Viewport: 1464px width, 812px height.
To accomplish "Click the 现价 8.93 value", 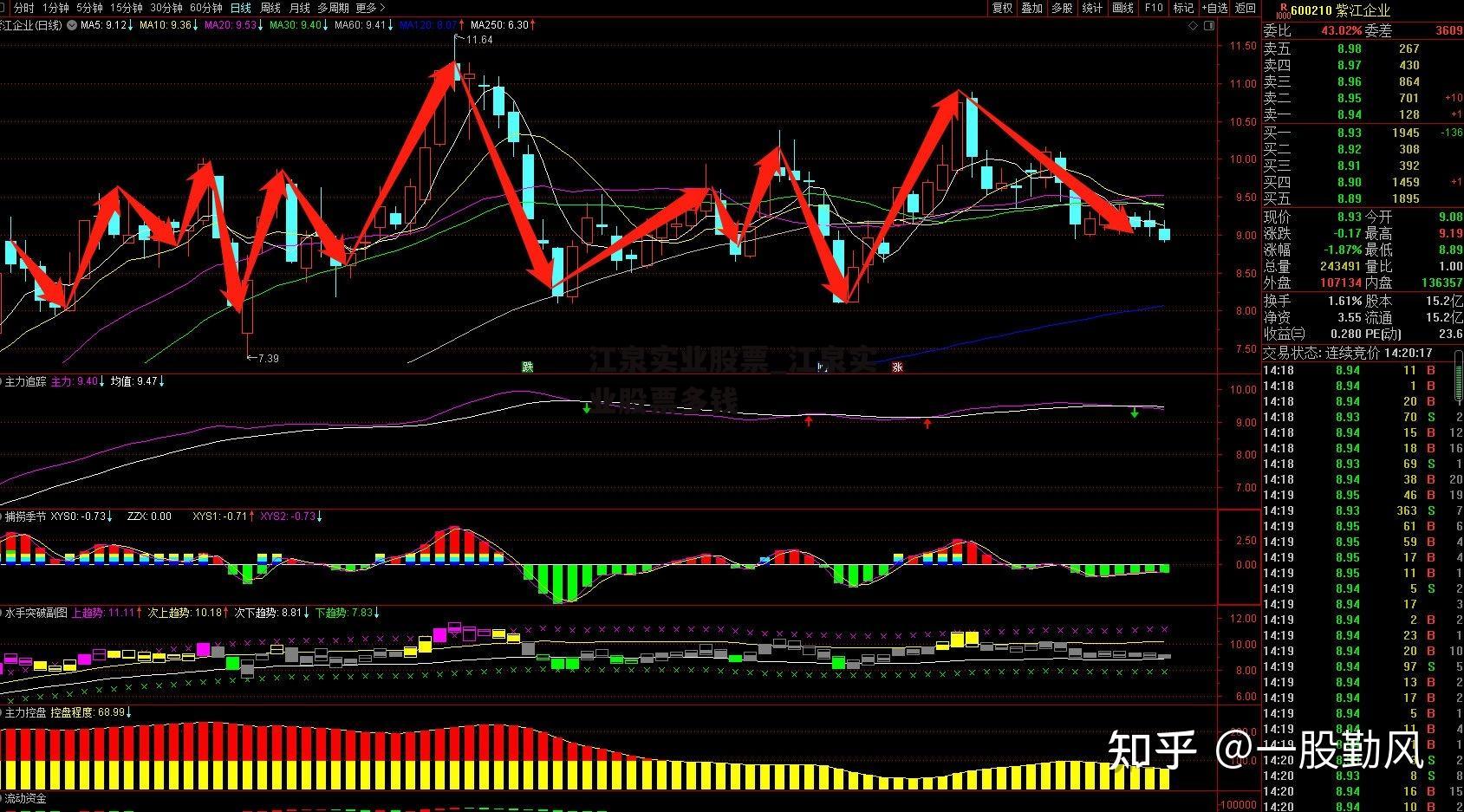I will click(1349, 217).
